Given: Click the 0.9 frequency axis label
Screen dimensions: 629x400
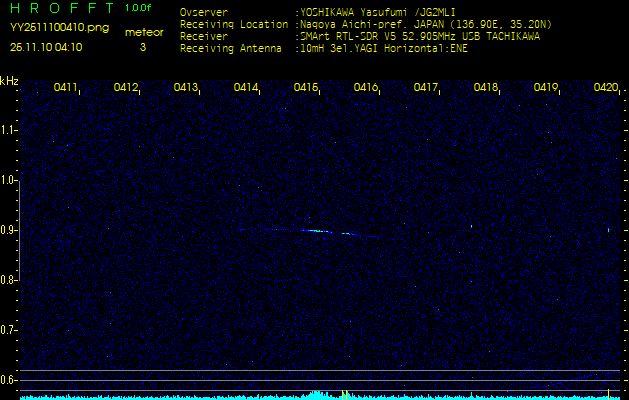Looking at the screenshot, I should (x=9, y=230).
